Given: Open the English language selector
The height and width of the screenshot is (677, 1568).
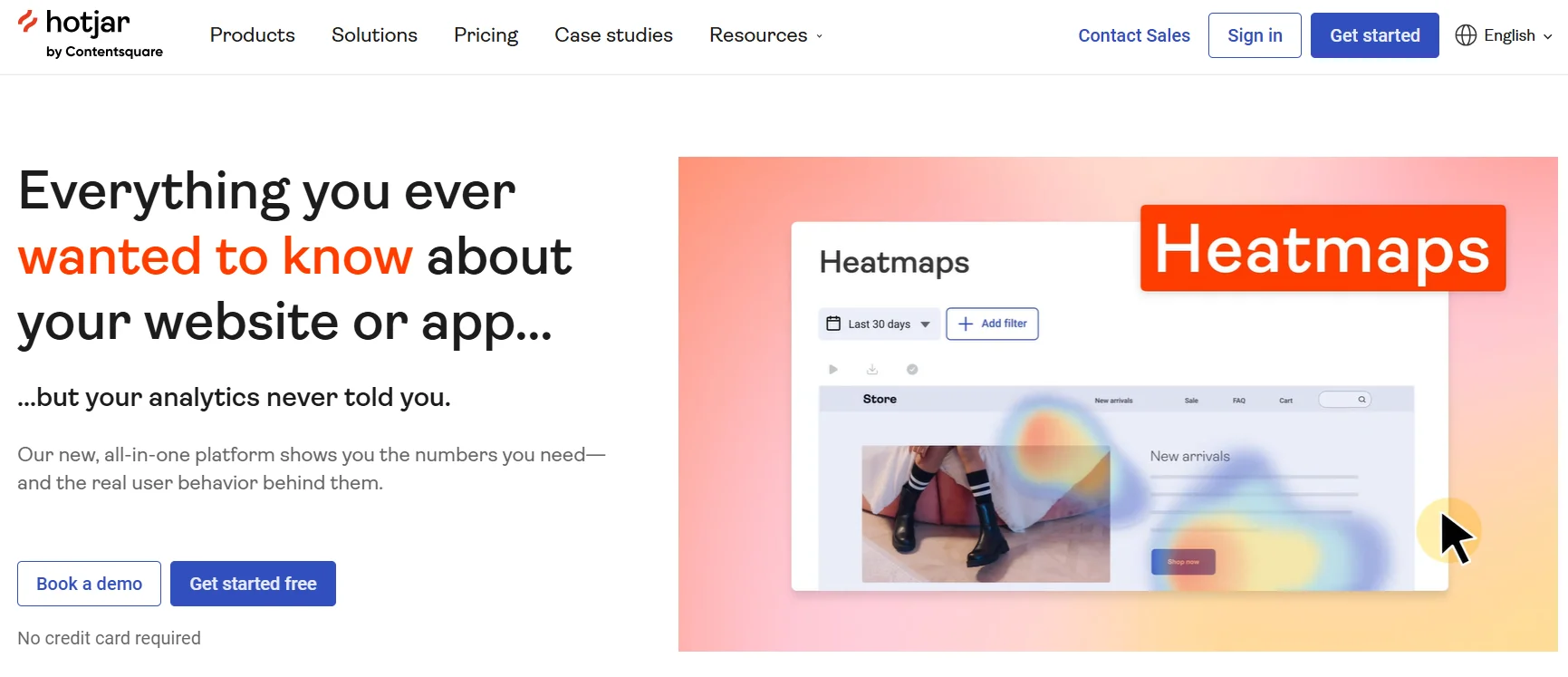Looking at the screenshot, I should click(x=1504, y=35).
